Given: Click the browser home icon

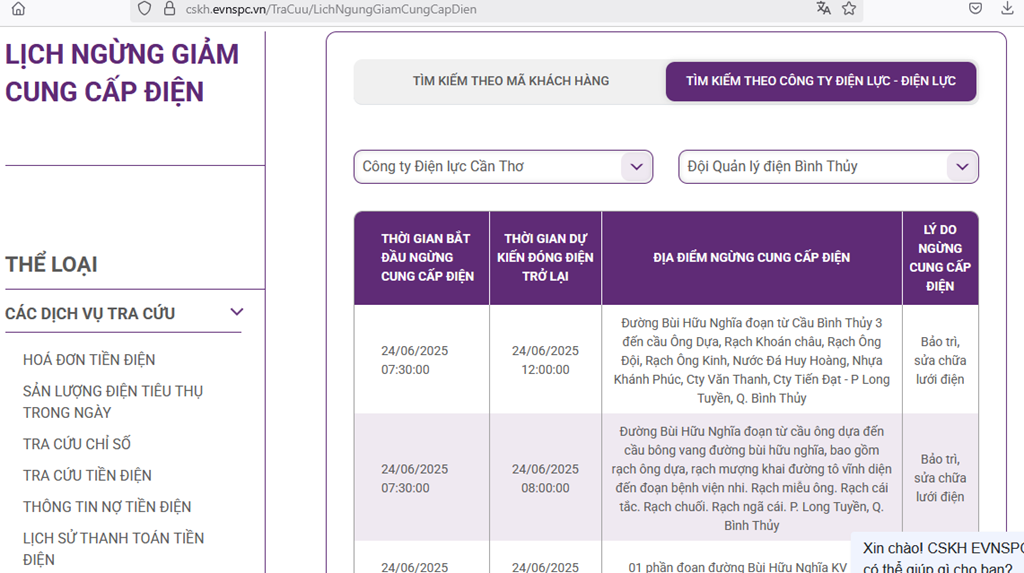Looking at the screenshot, I should coord(18,8).
